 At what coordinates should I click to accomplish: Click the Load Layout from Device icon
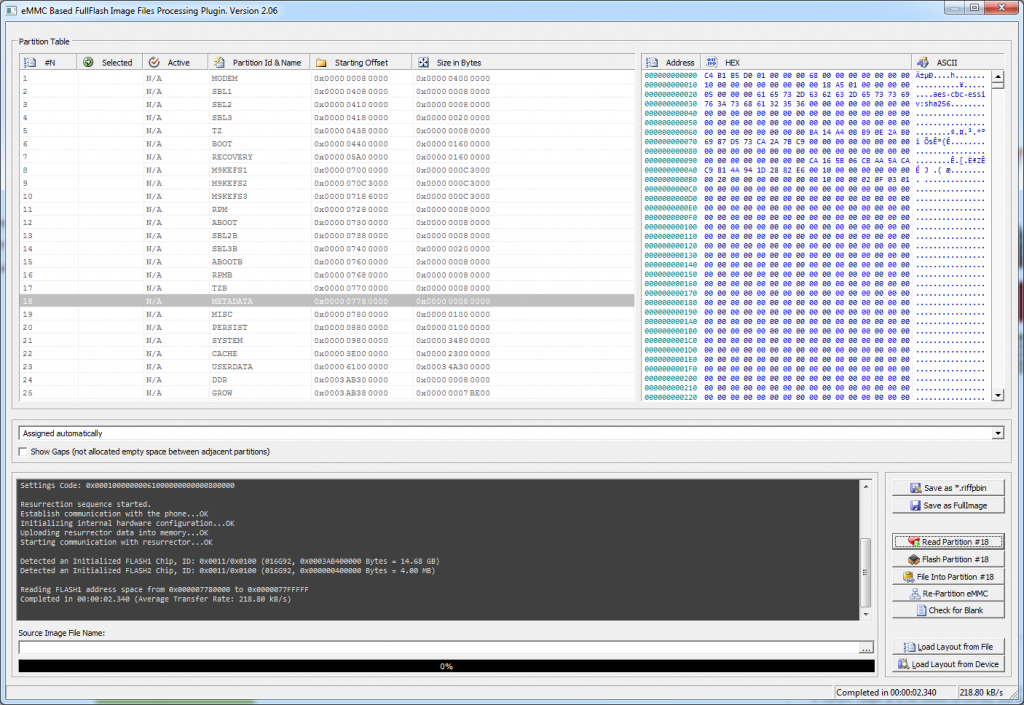pos(903,664)
